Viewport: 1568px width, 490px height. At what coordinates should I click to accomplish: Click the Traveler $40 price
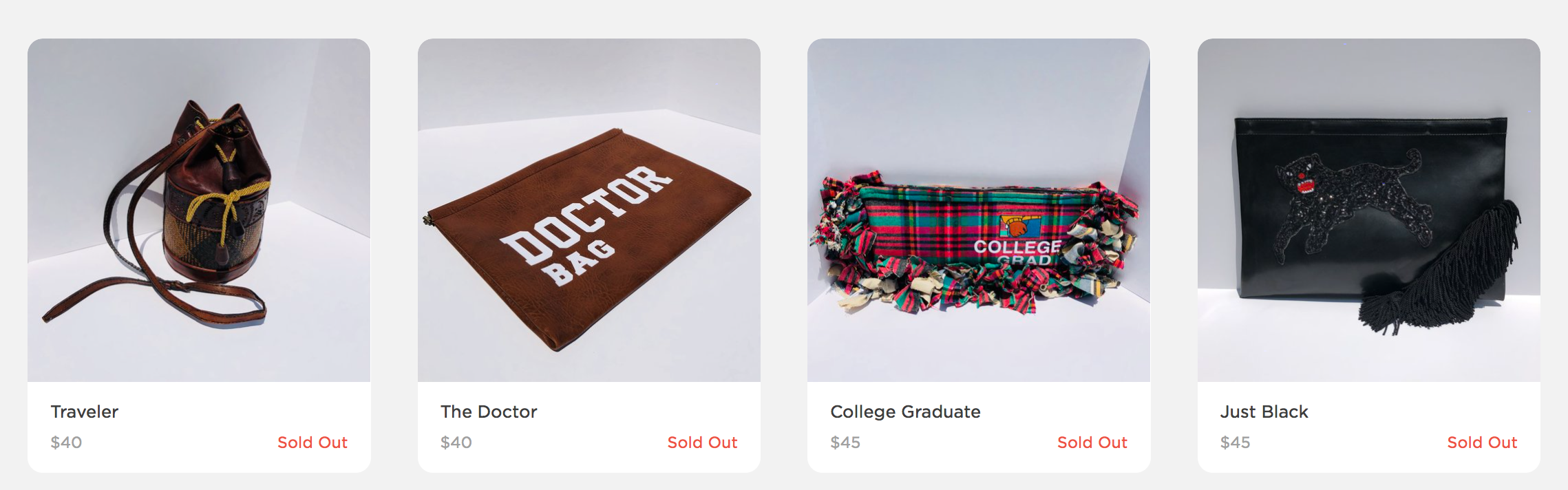pos(66,443)
